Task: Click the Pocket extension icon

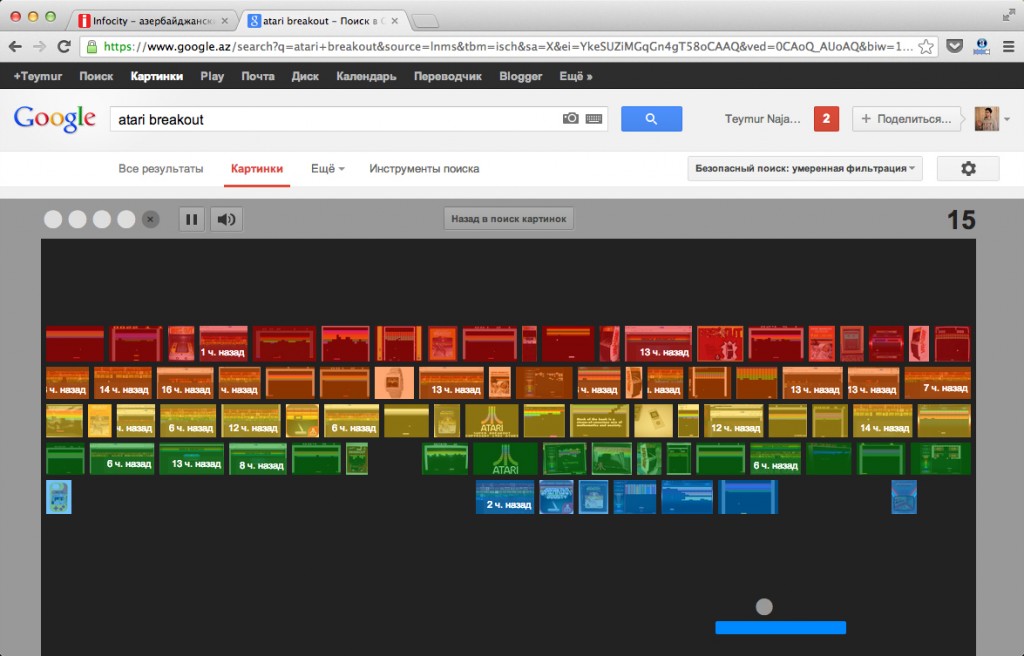Action: (954, 46)
